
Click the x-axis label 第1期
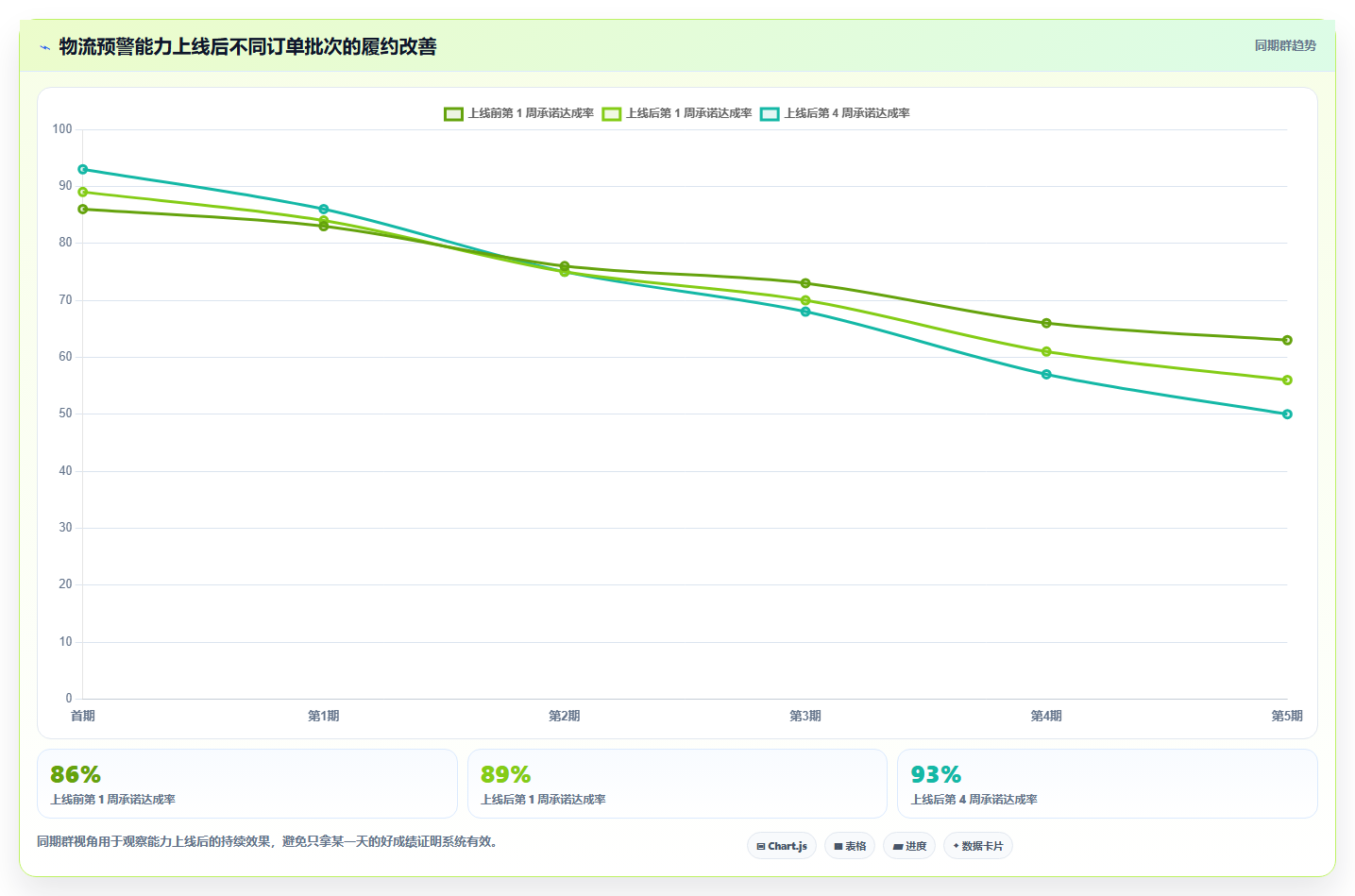point(324,716)
